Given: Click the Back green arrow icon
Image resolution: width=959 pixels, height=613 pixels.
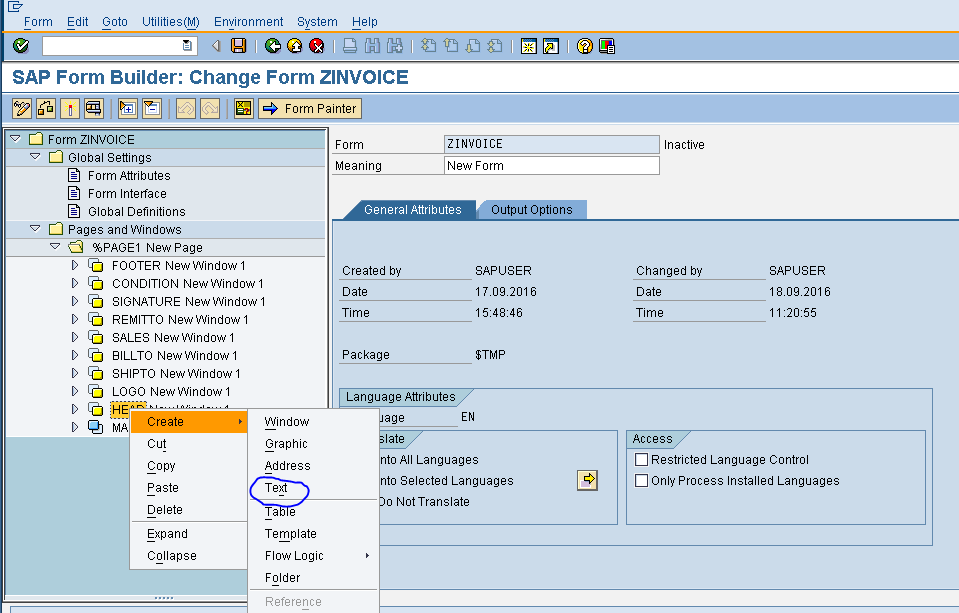Looking at the screenshot, I should point(273,46).
